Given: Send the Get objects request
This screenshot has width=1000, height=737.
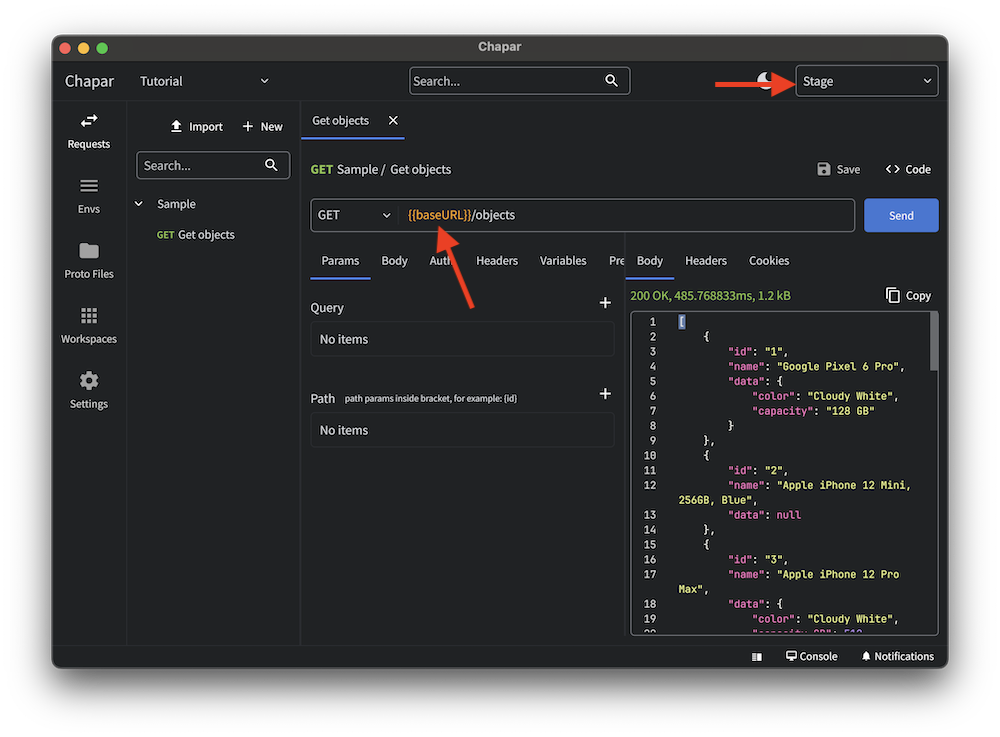Looking at the screenshot, I should [900, 215].
